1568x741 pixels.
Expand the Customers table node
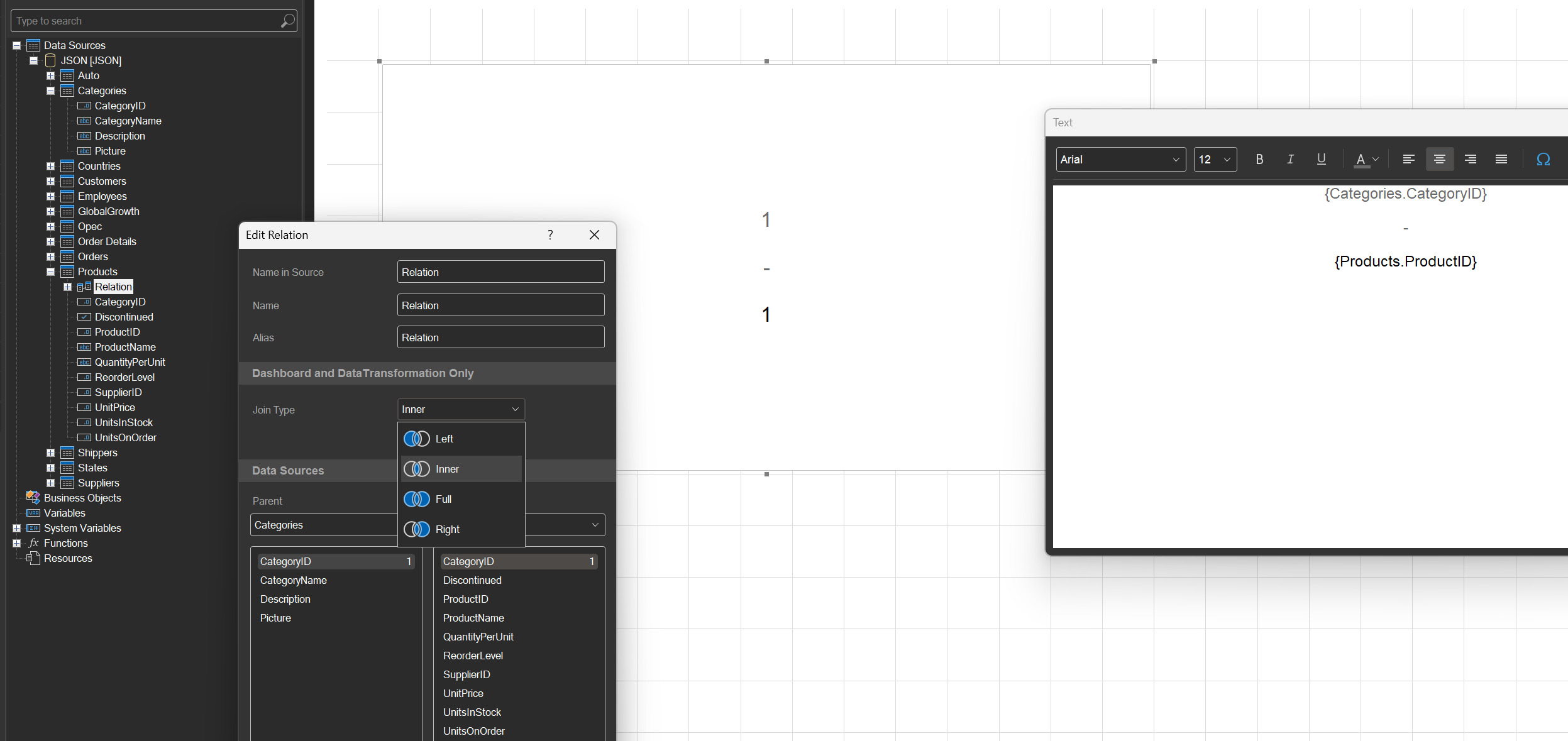tap(51, 181)
